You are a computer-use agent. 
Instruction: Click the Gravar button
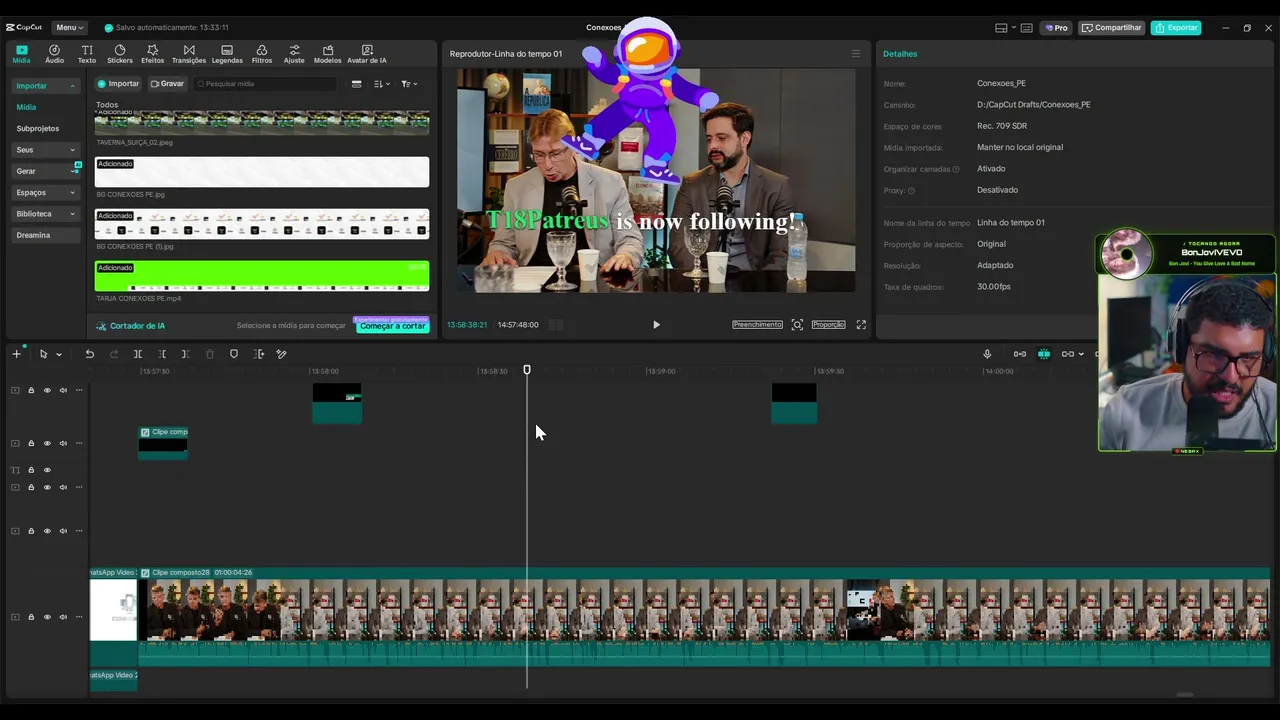[167, 84]
